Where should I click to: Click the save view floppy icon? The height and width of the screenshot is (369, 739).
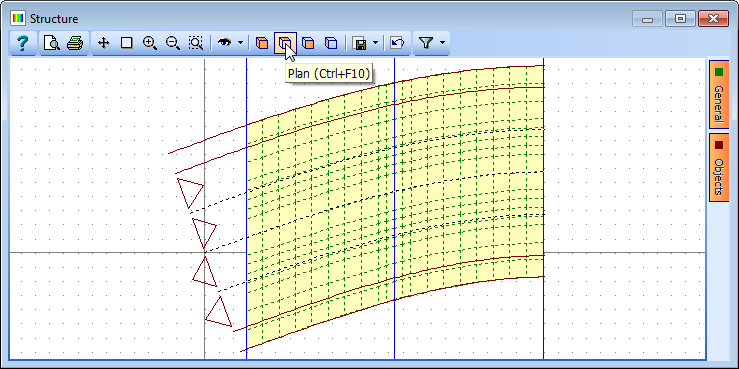pos(360,43)
